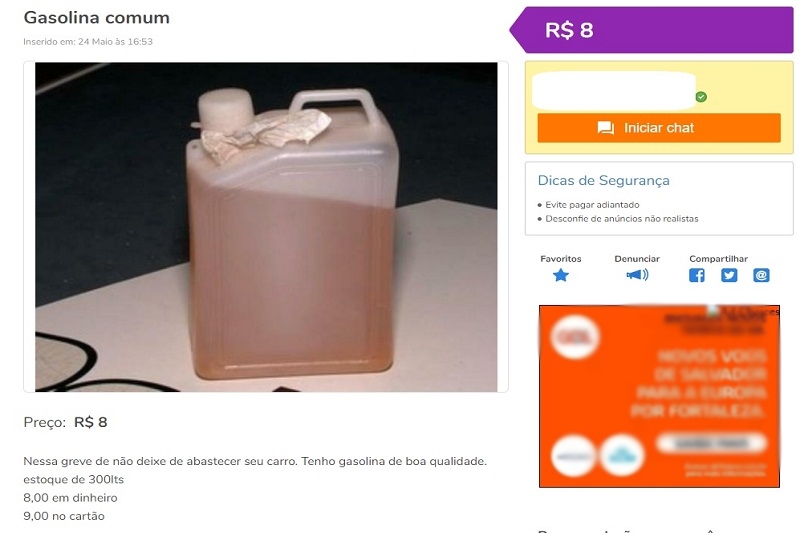This screenshot has height=533, width=800.
Task: Click the purple R$ 8 price banner
Action: tap(652, 30)
